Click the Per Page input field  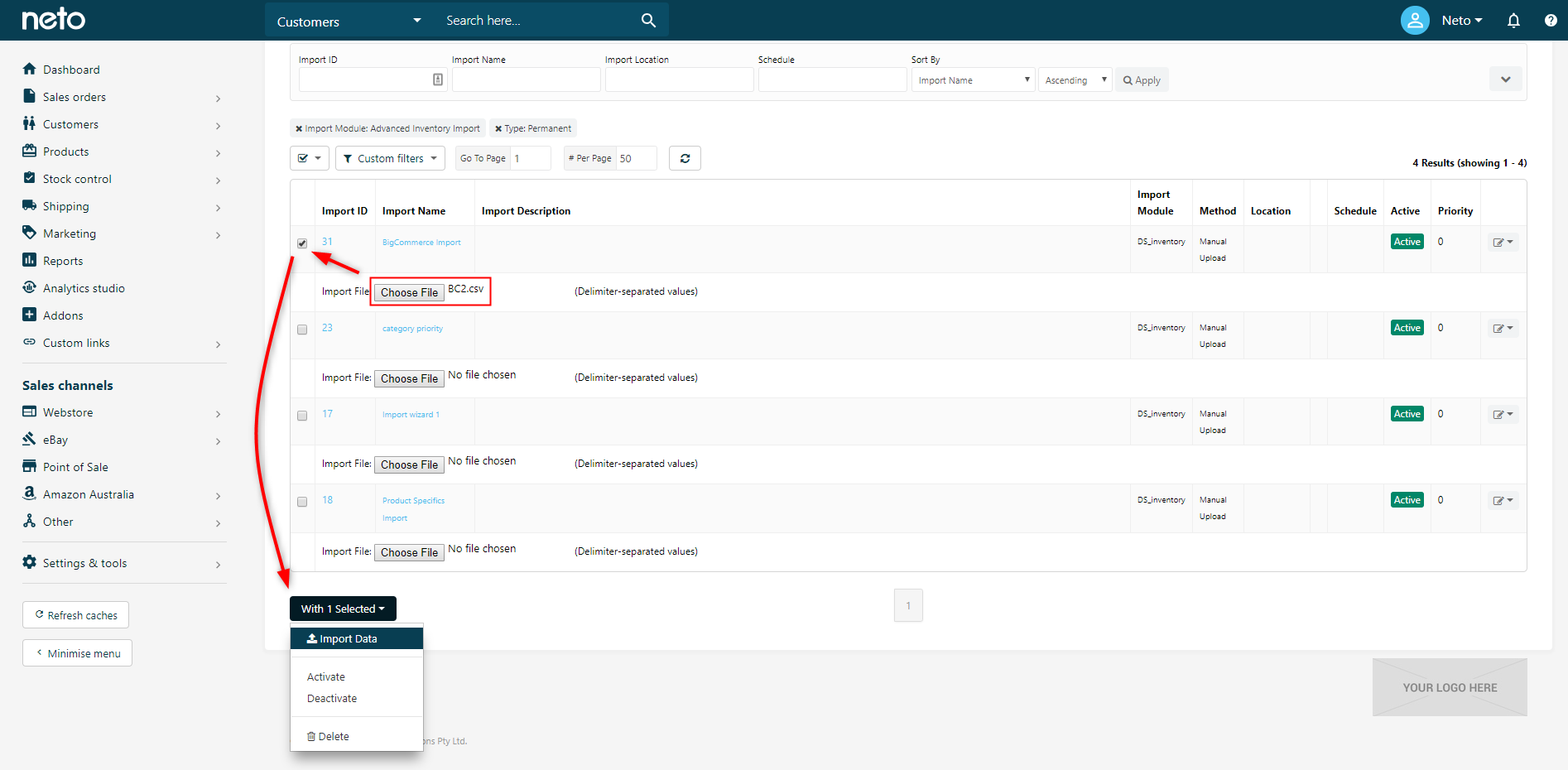pyautogui.click(x=637, y=158)
